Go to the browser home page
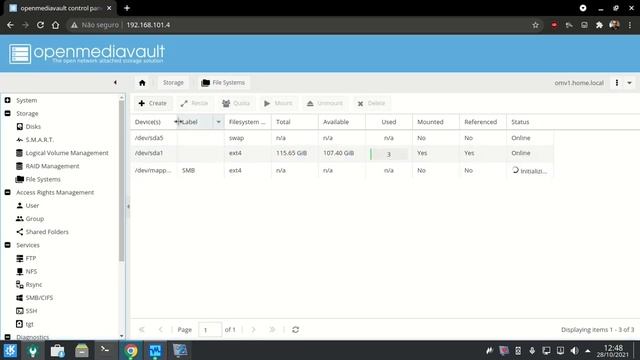640x360 pixels. point(56,25)
